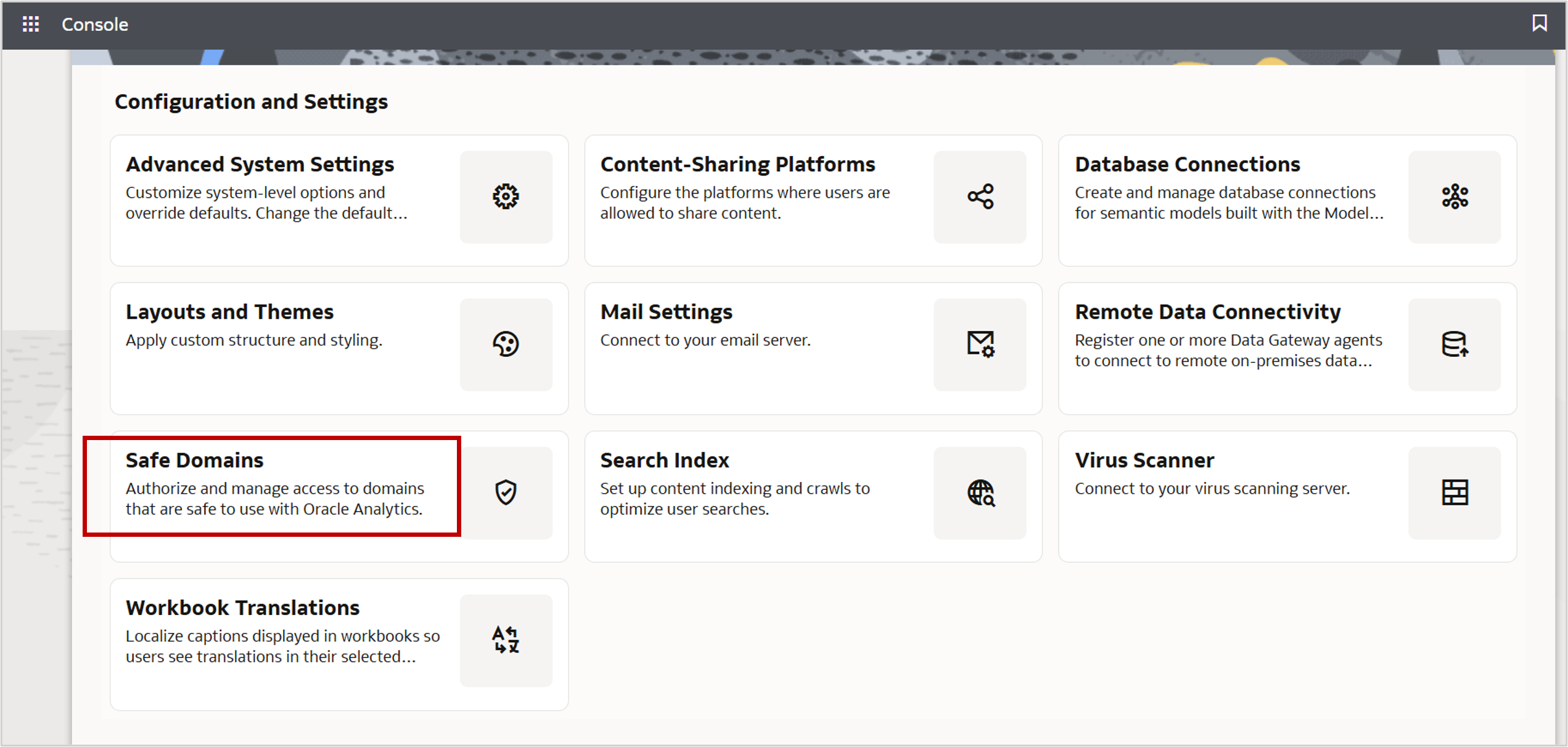Click the Mail Settings envelope icon
1568x747 pixels.
click(980, 344)
